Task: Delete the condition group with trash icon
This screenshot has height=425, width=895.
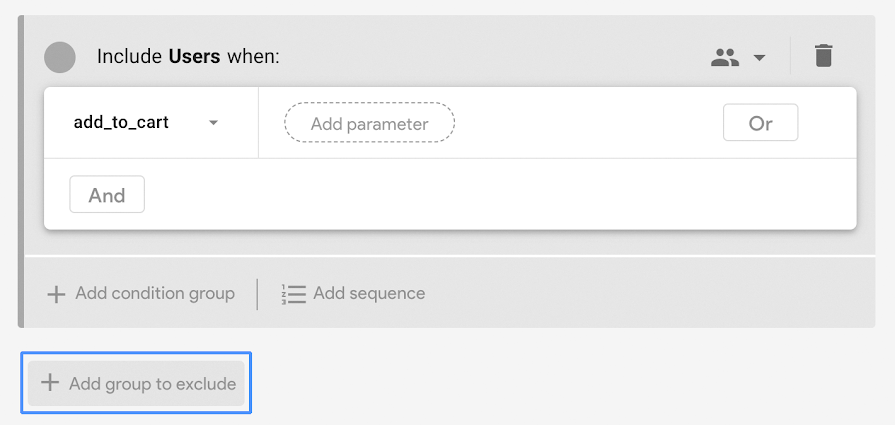Action: click(x=823, y=56)
